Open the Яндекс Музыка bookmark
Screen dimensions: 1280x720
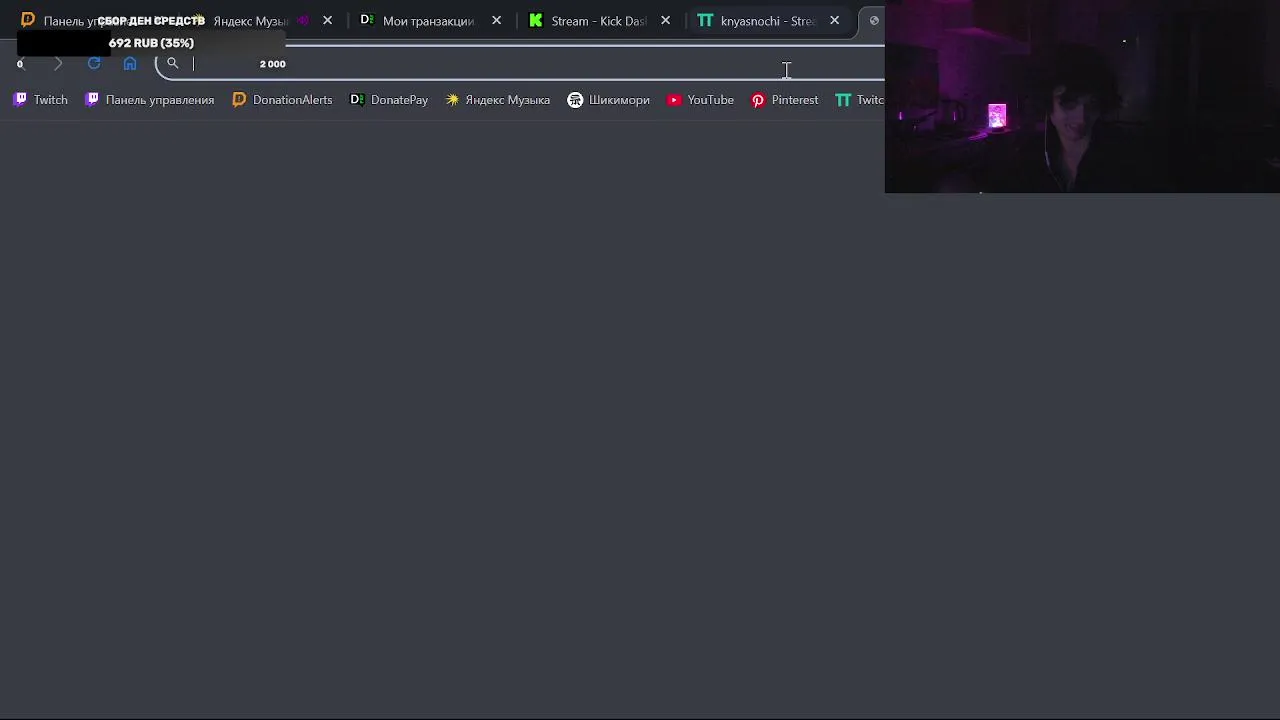pos(498,100)
